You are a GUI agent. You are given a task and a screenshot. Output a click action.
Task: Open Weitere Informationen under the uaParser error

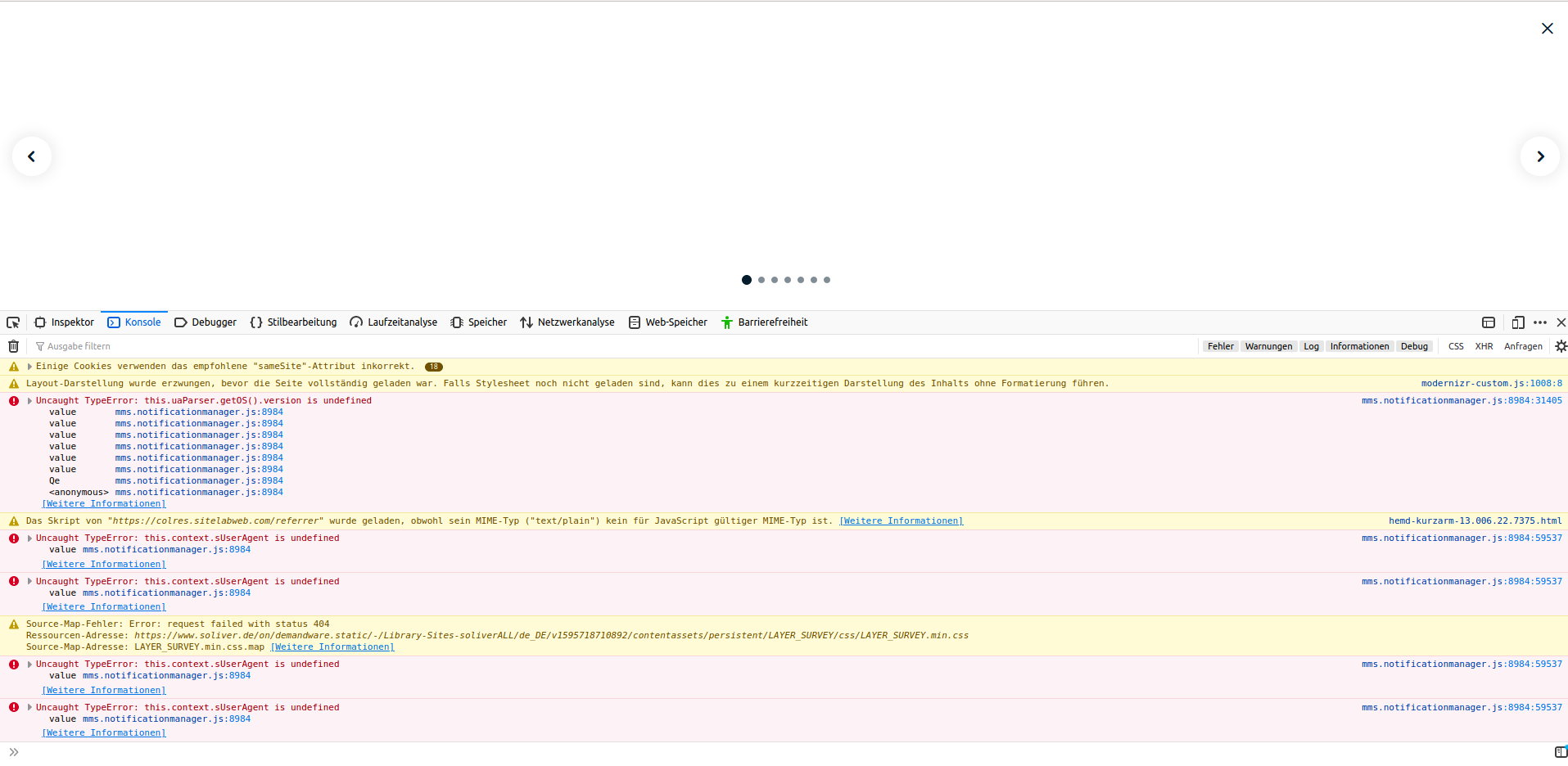click(104, 504)
